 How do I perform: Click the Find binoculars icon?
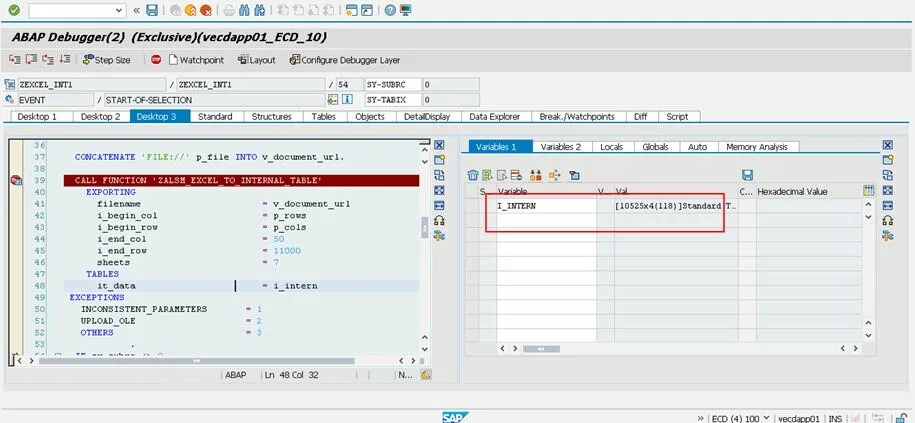245,10
